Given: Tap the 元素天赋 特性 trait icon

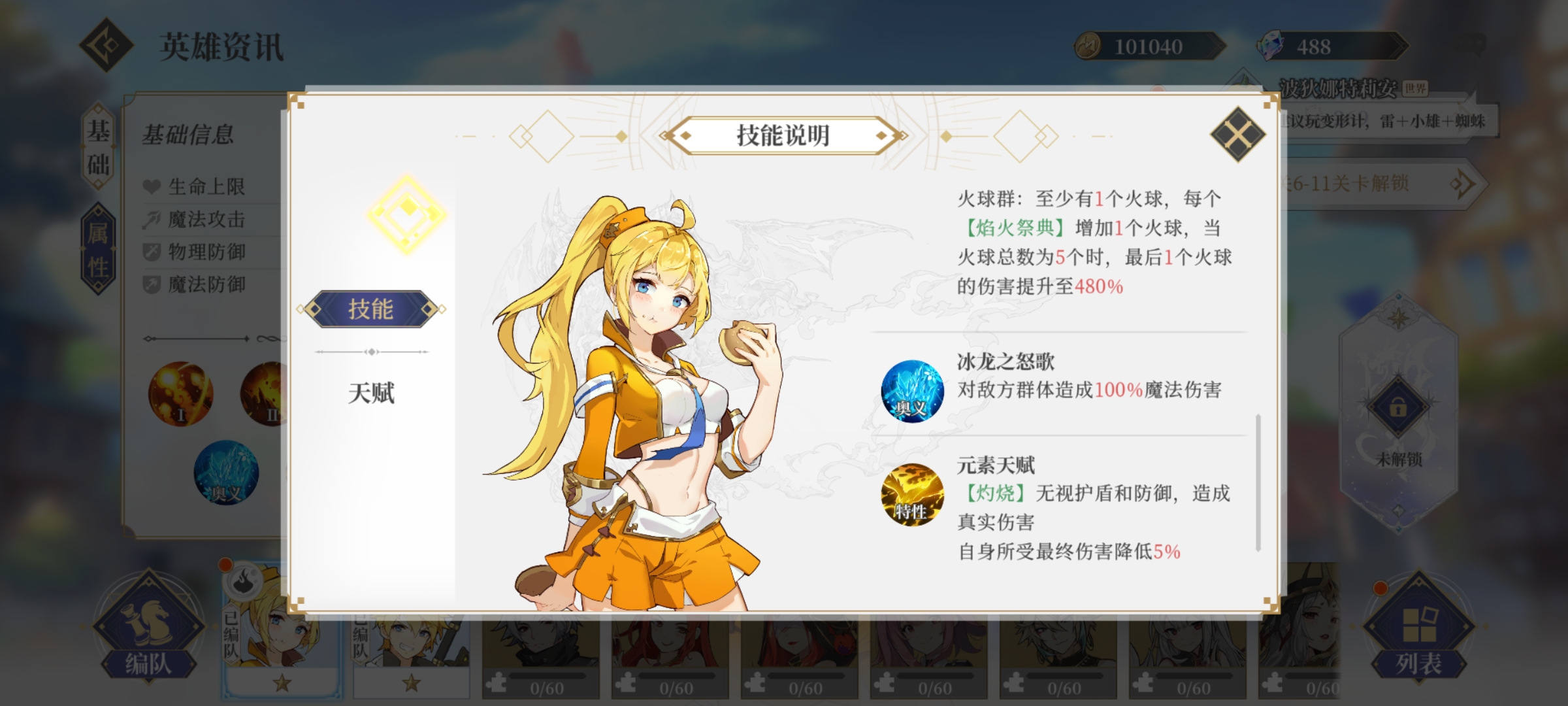Looking at the screenshot, I should coord(912,495).
